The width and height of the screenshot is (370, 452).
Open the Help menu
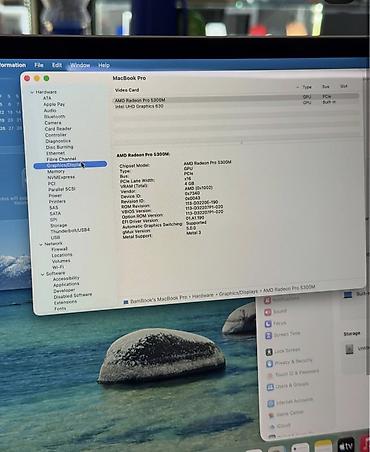tap(104, 65)
